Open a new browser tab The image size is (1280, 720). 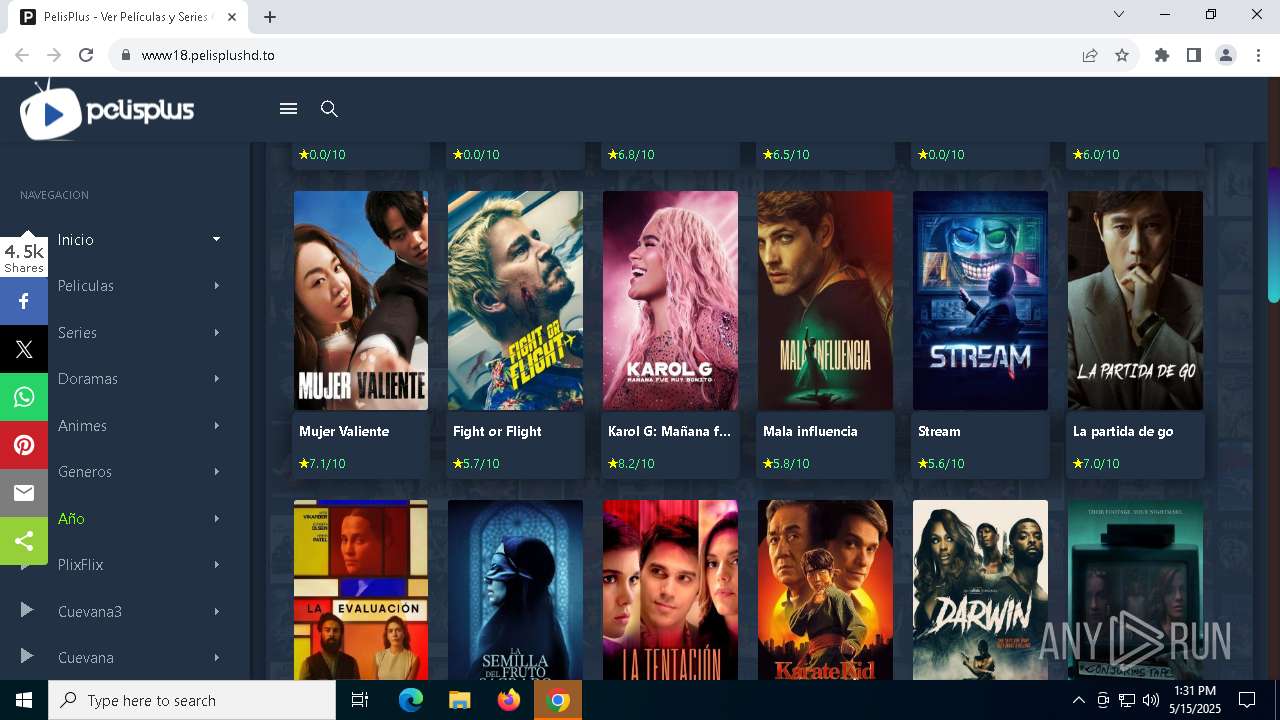[270, 17]
